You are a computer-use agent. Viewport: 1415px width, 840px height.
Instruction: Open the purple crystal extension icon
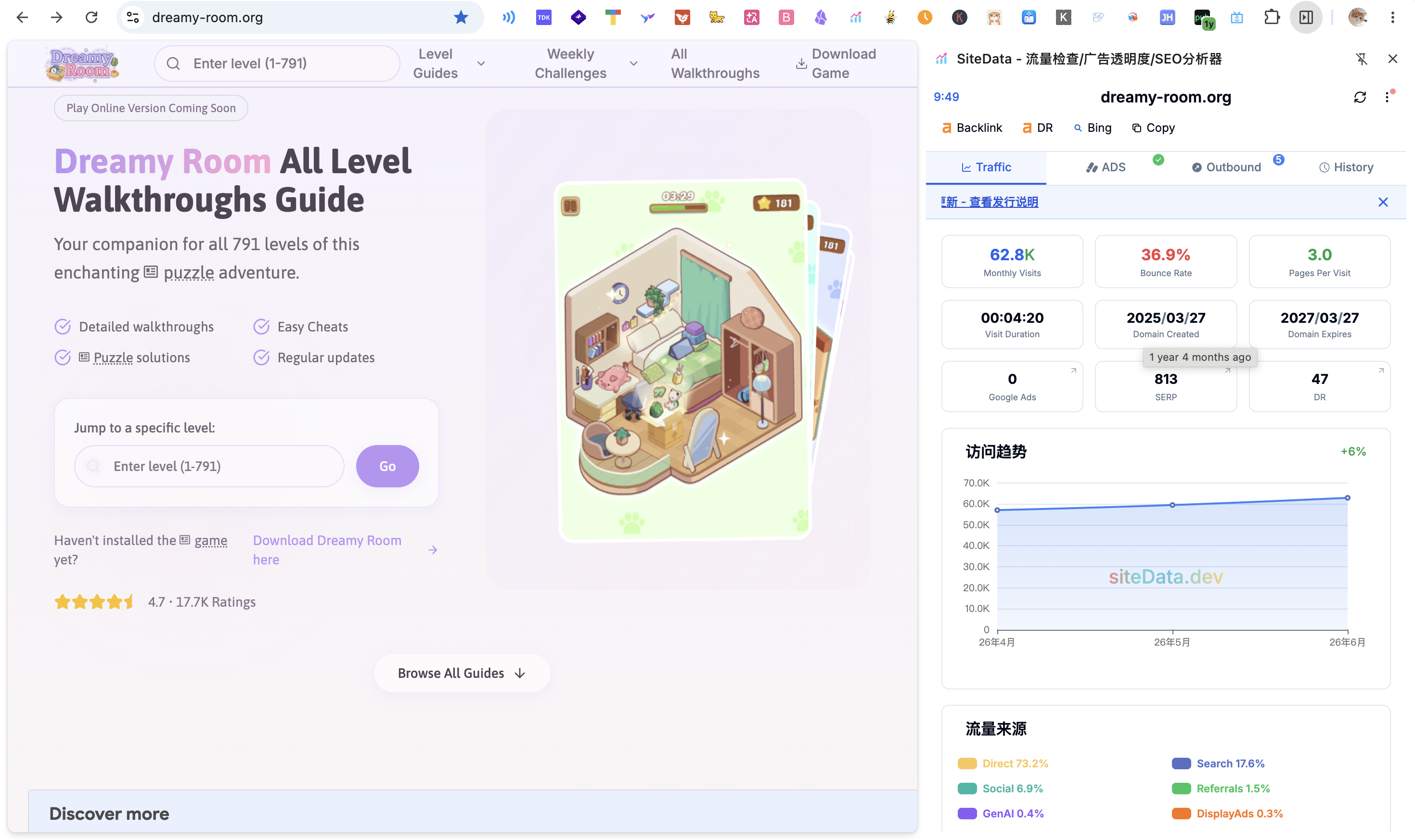821,17
